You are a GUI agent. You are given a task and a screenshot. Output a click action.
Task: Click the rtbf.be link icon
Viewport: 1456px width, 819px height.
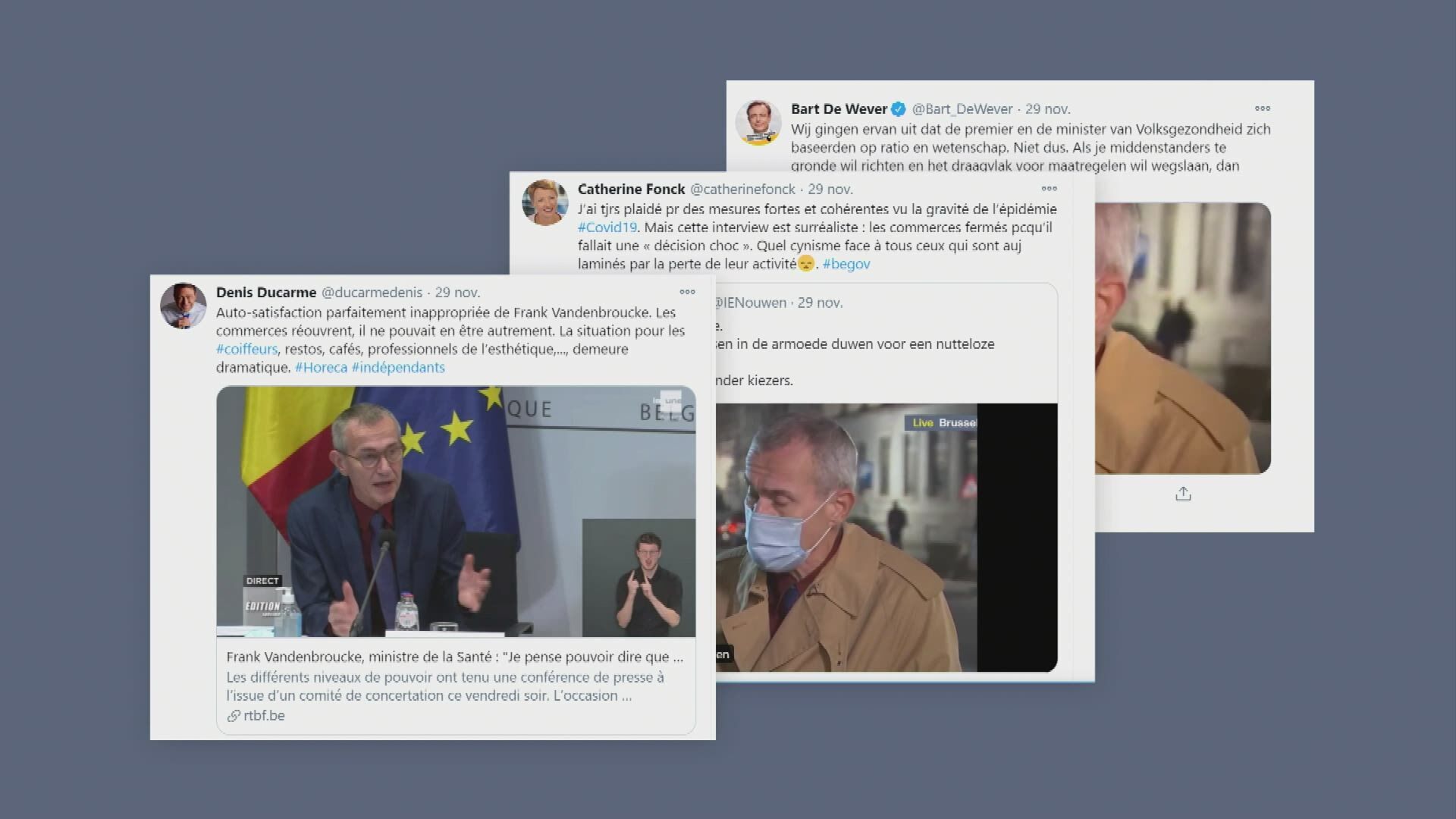pos(234,716)
